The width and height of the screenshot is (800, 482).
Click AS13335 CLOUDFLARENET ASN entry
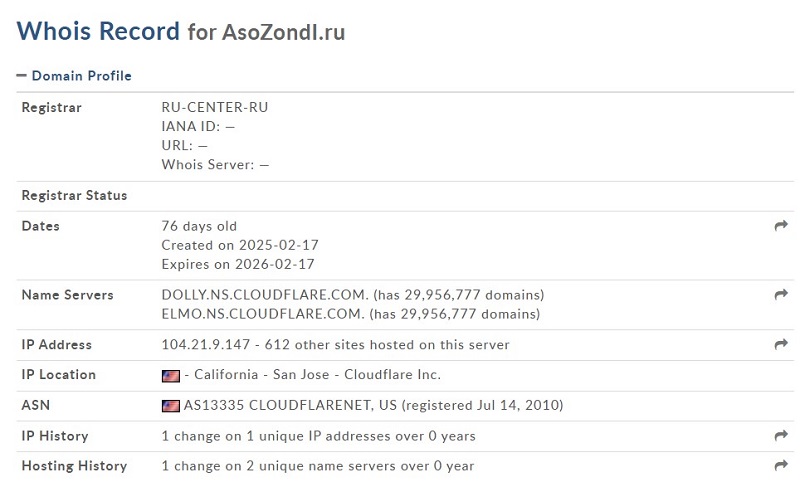click(290, 405)
